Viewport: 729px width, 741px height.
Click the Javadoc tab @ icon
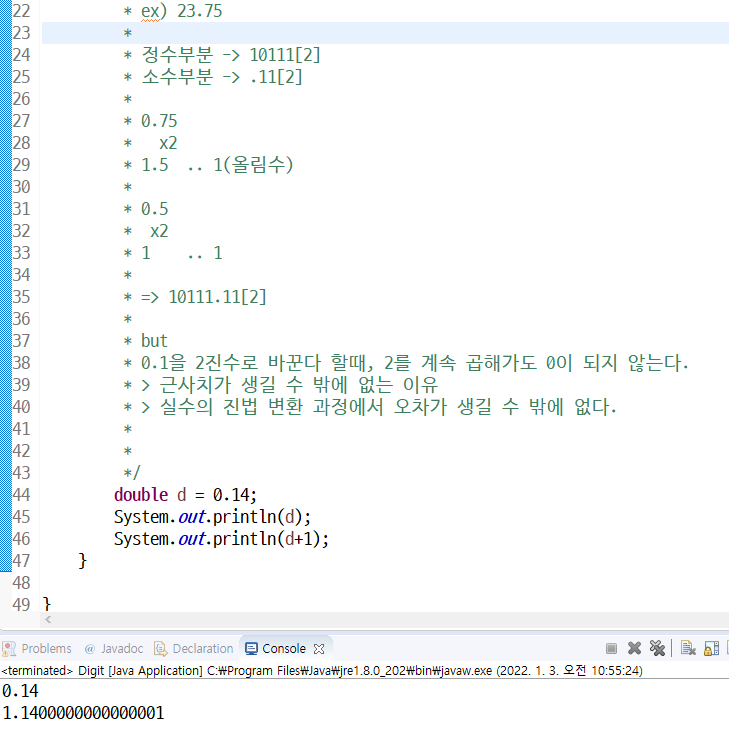click(89, 649)
